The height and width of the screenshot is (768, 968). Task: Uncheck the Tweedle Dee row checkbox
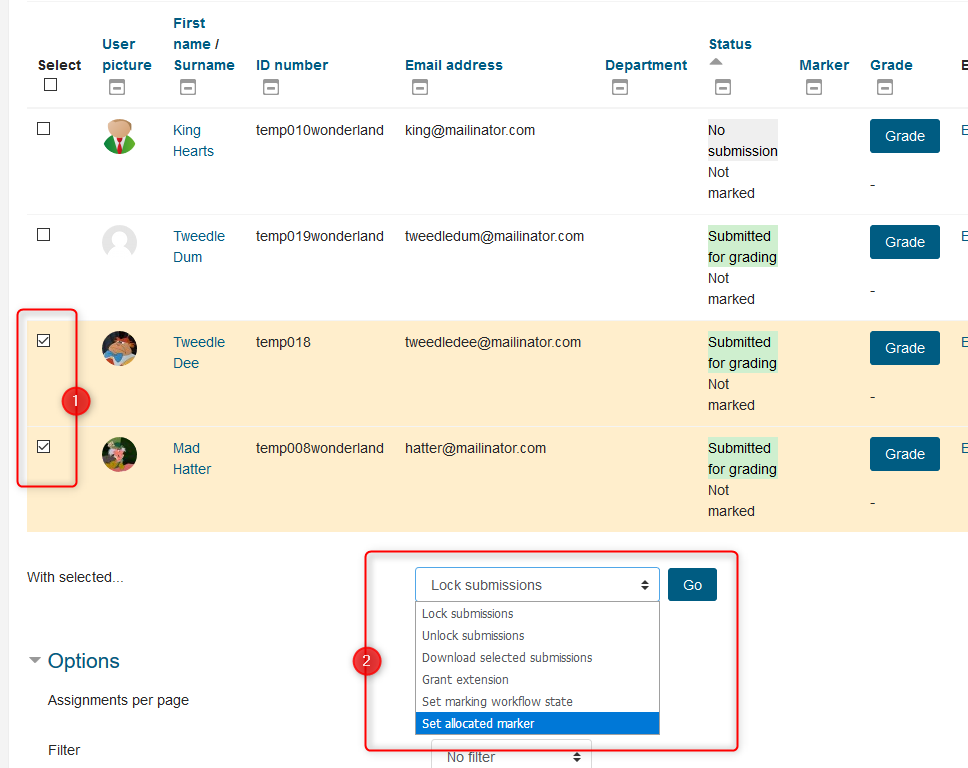pyautogui.click(x=44, y=341)
